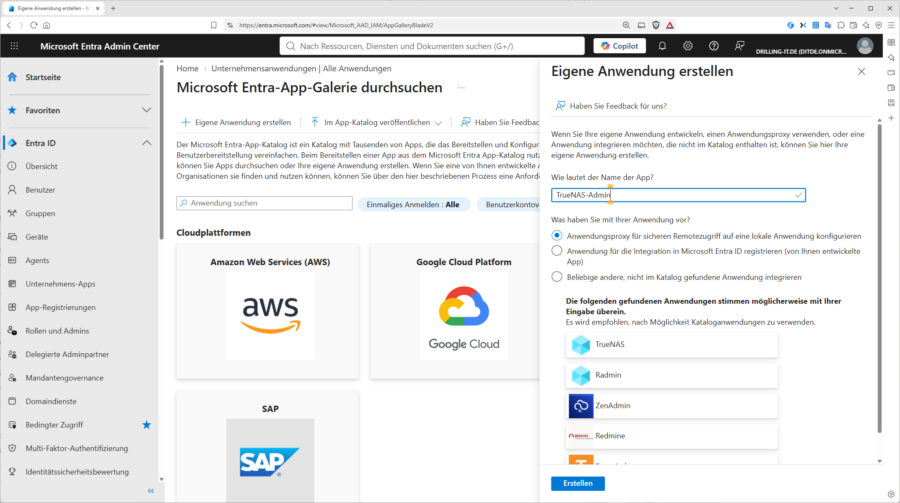900x503 pixels.
Task: Click the Erstellen button
Action: click(578, 483)
